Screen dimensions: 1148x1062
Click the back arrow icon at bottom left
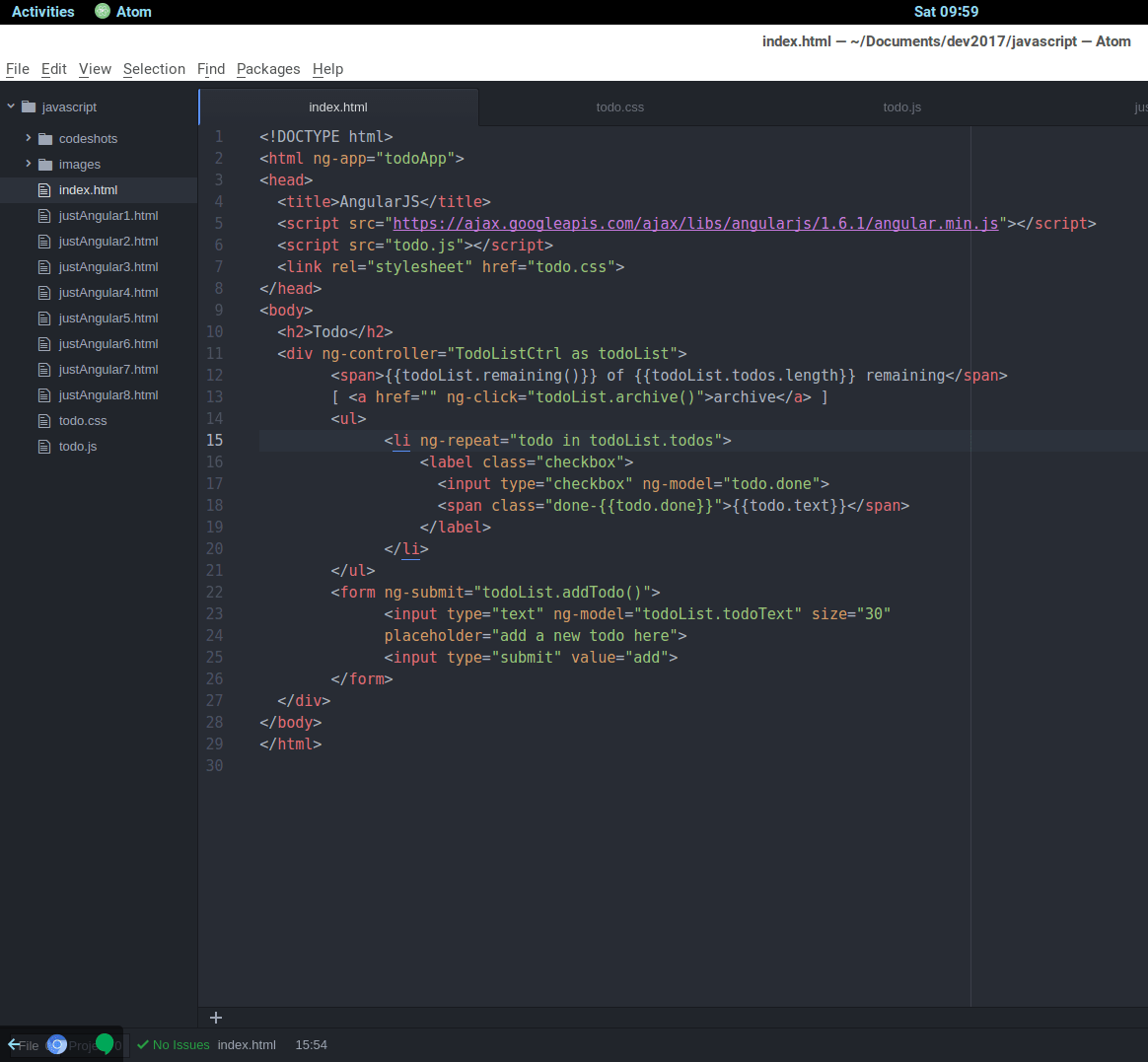[14, 1044]
